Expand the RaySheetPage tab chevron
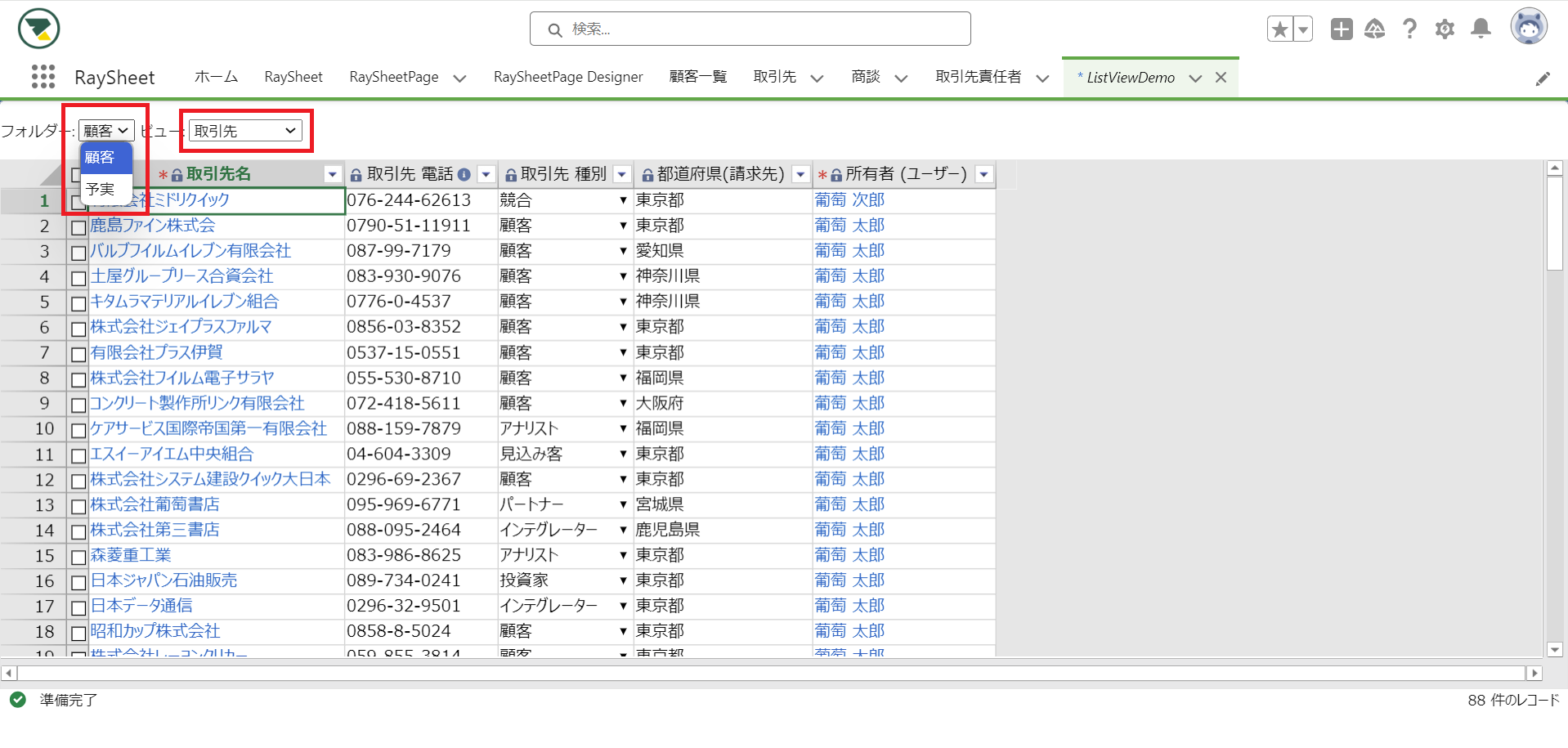Viewport: 1568px width, 748px height. (459, 78)
